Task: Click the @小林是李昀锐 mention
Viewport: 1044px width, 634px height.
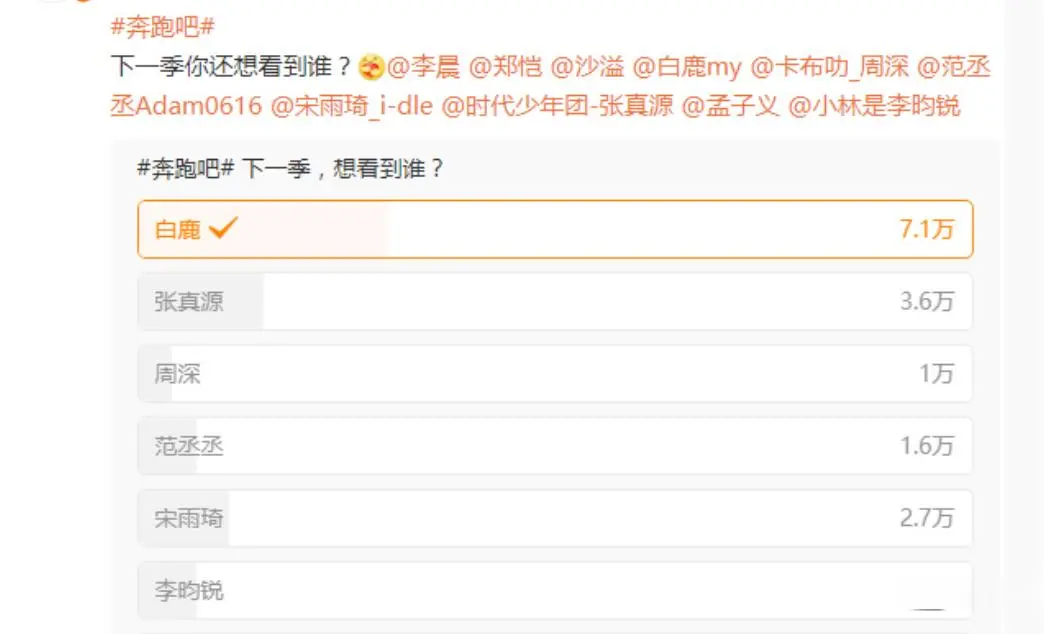Action: tap(874, 106)
